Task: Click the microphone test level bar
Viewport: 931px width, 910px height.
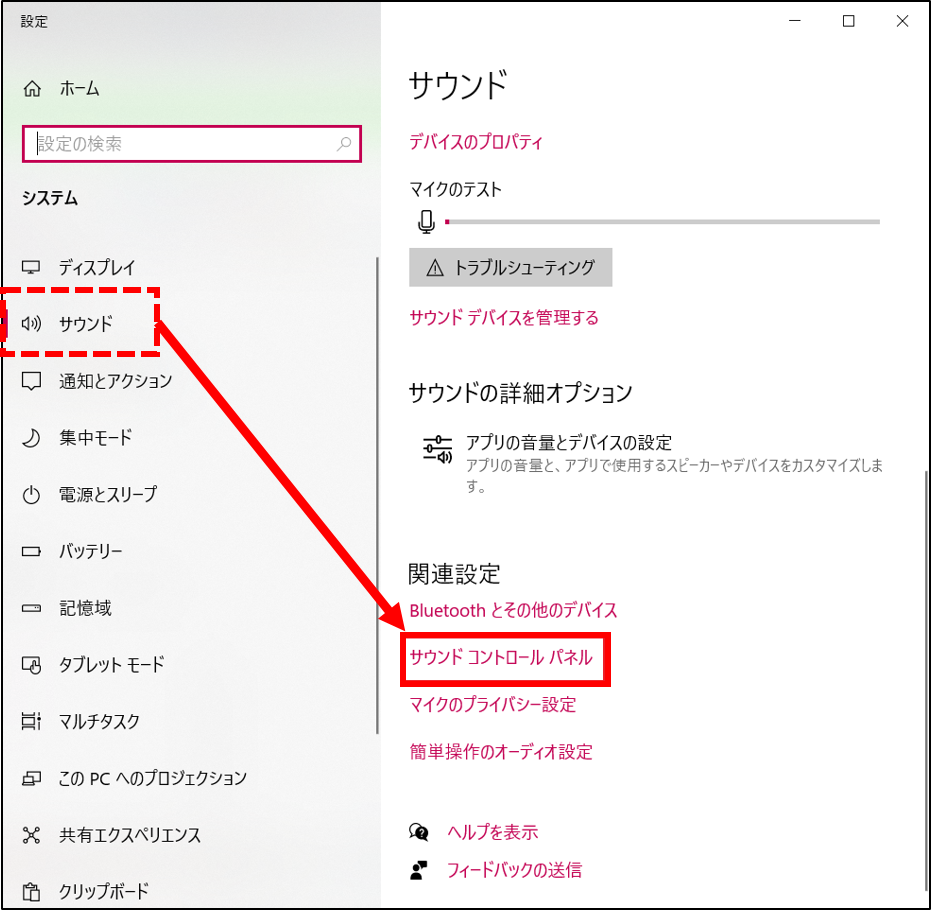Action: point(662,221)
